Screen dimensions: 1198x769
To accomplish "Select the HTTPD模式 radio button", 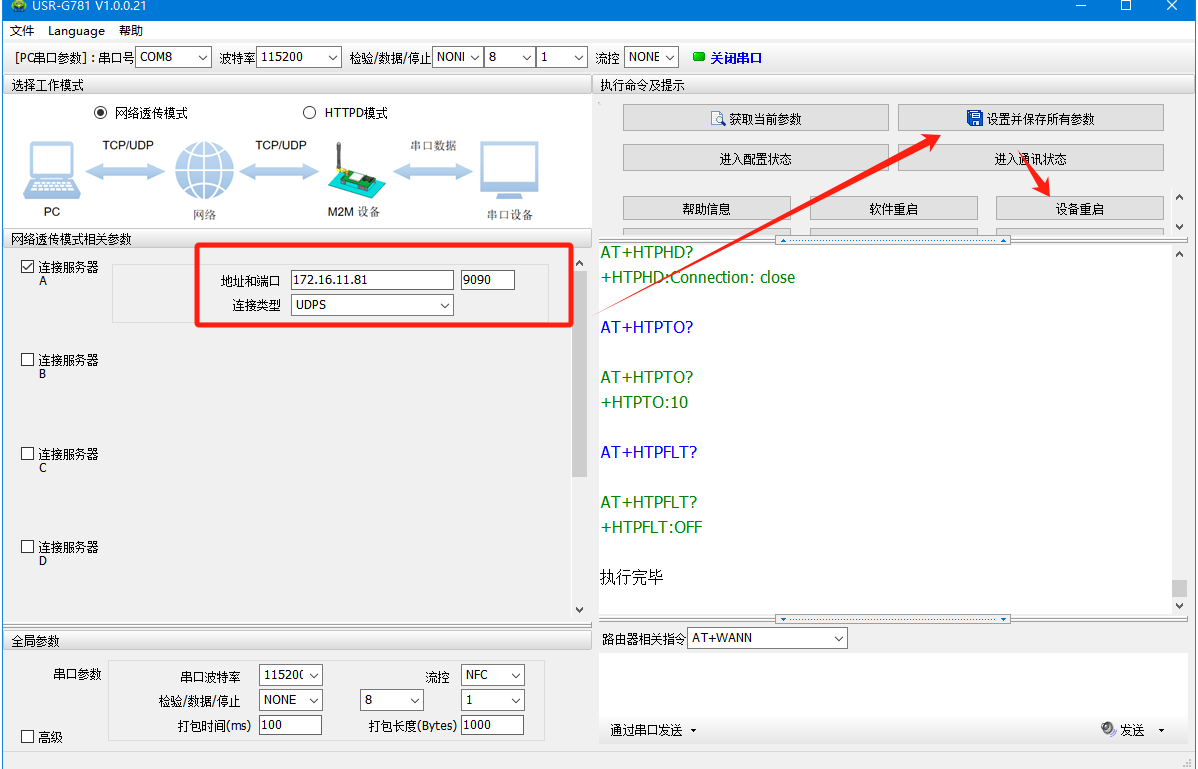I will tap(309, 113).
